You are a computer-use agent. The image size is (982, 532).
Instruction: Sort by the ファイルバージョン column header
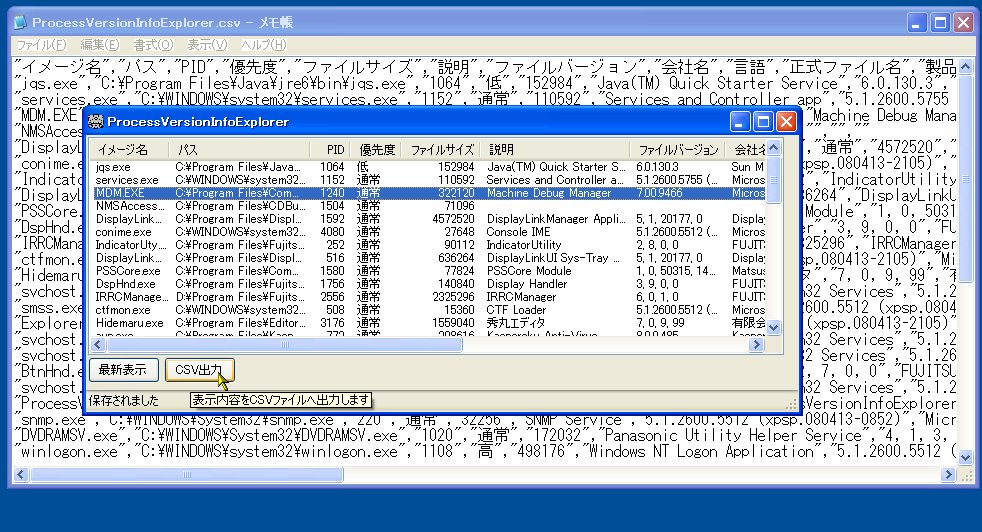pyautogui.click(x=678, y=149)
